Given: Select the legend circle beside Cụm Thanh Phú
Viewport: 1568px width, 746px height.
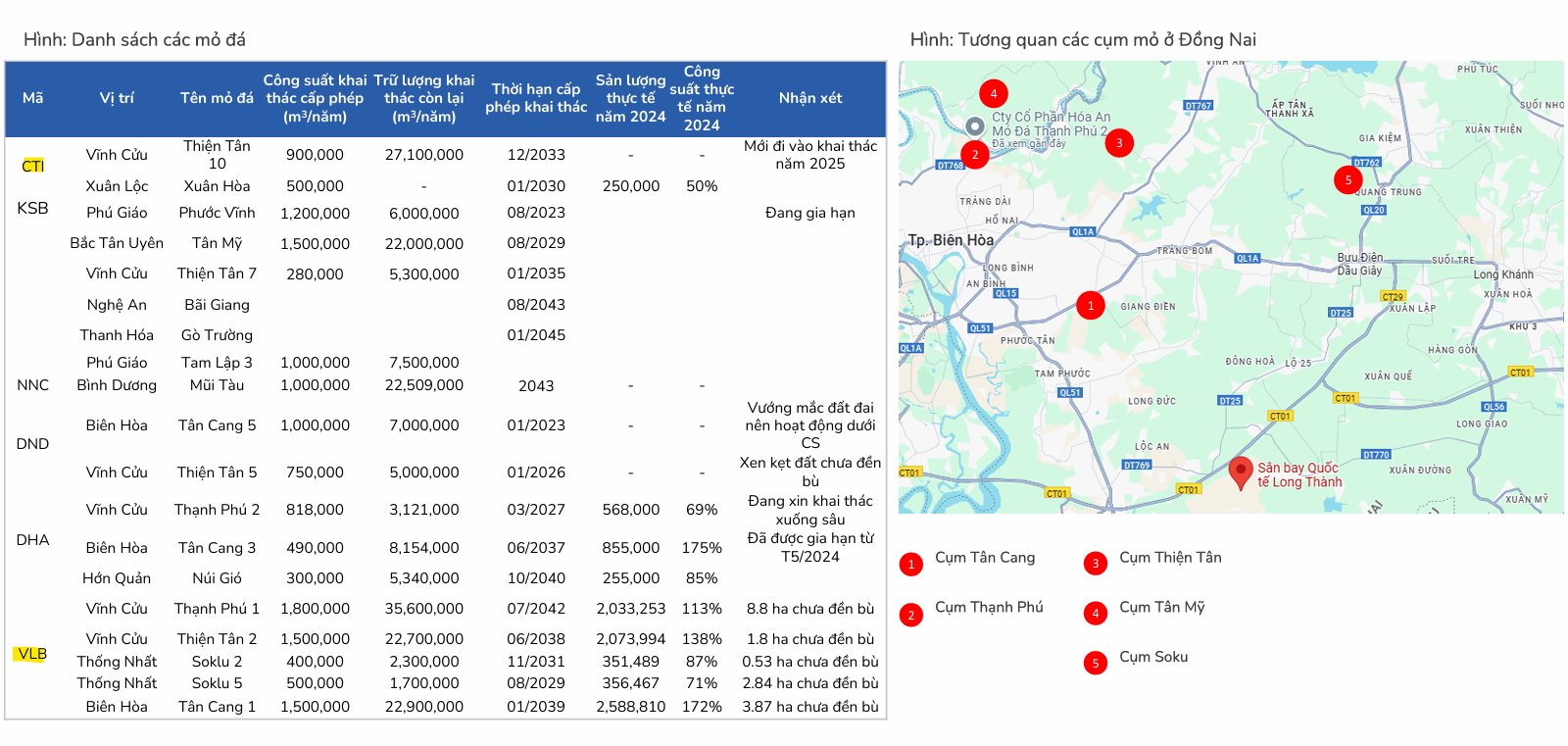Looking at the screenshot, I should point(910,615).
